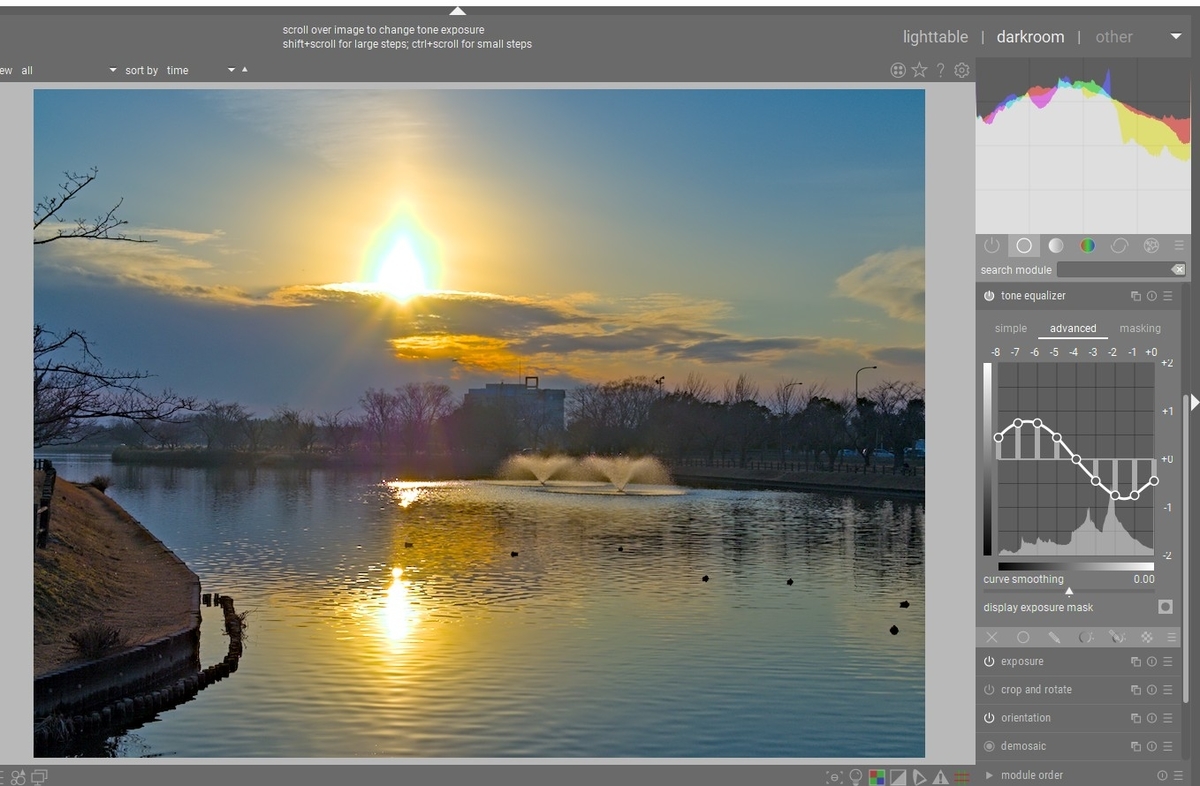Image resolution: width=1200 pixels, height=786 pixels.
Task: Switch to simple tab
Action: [x=1011, y=328]
